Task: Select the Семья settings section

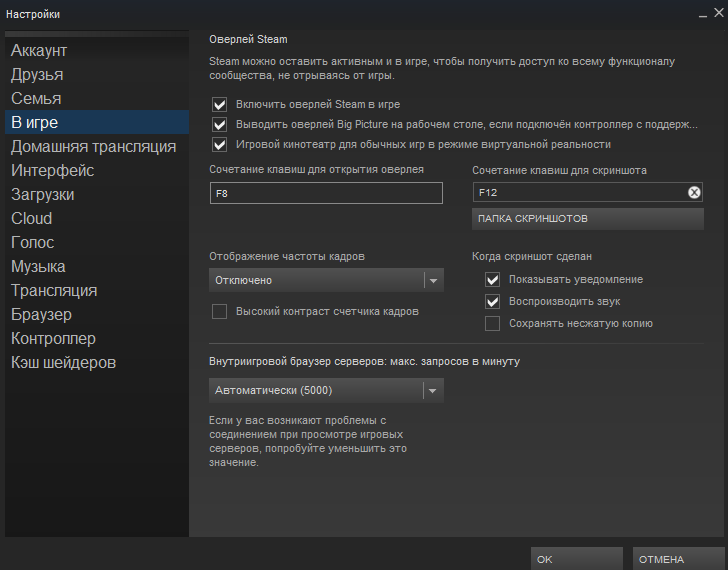Action: click(97, 98)
